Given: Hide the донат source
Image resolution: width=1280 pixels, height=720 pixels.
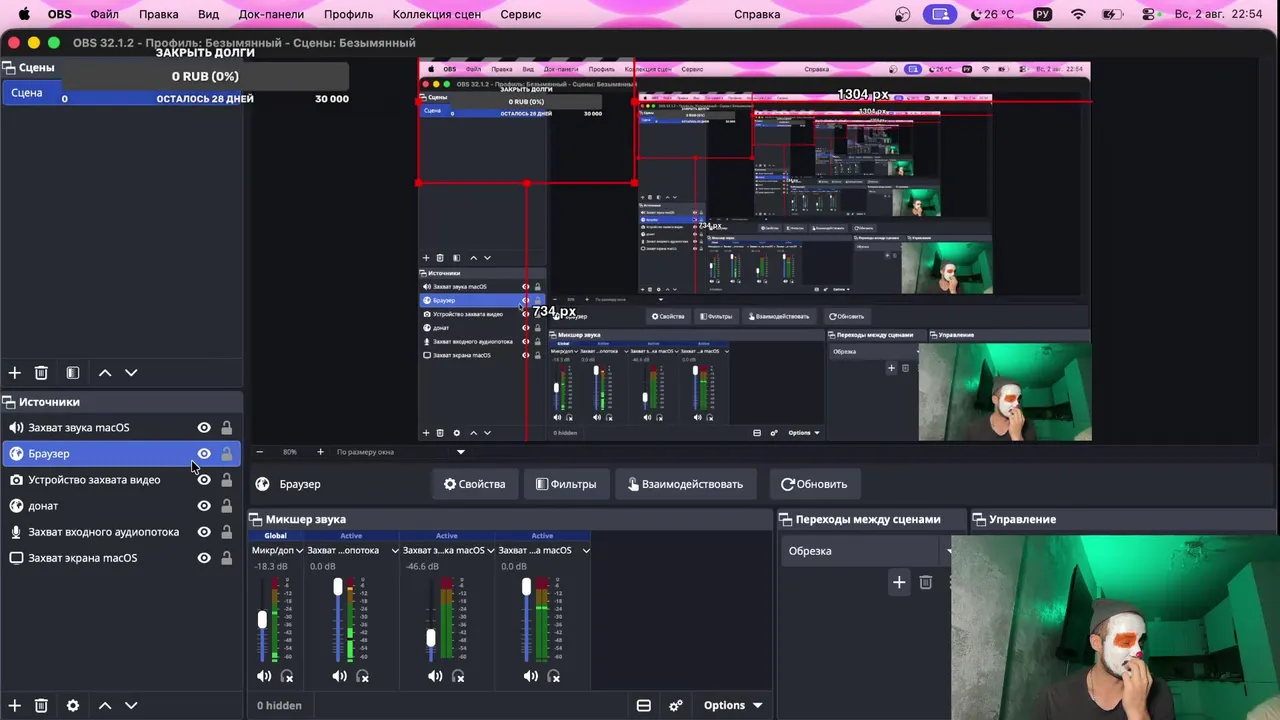Looking at the screenshot, I should pos(204,506).
